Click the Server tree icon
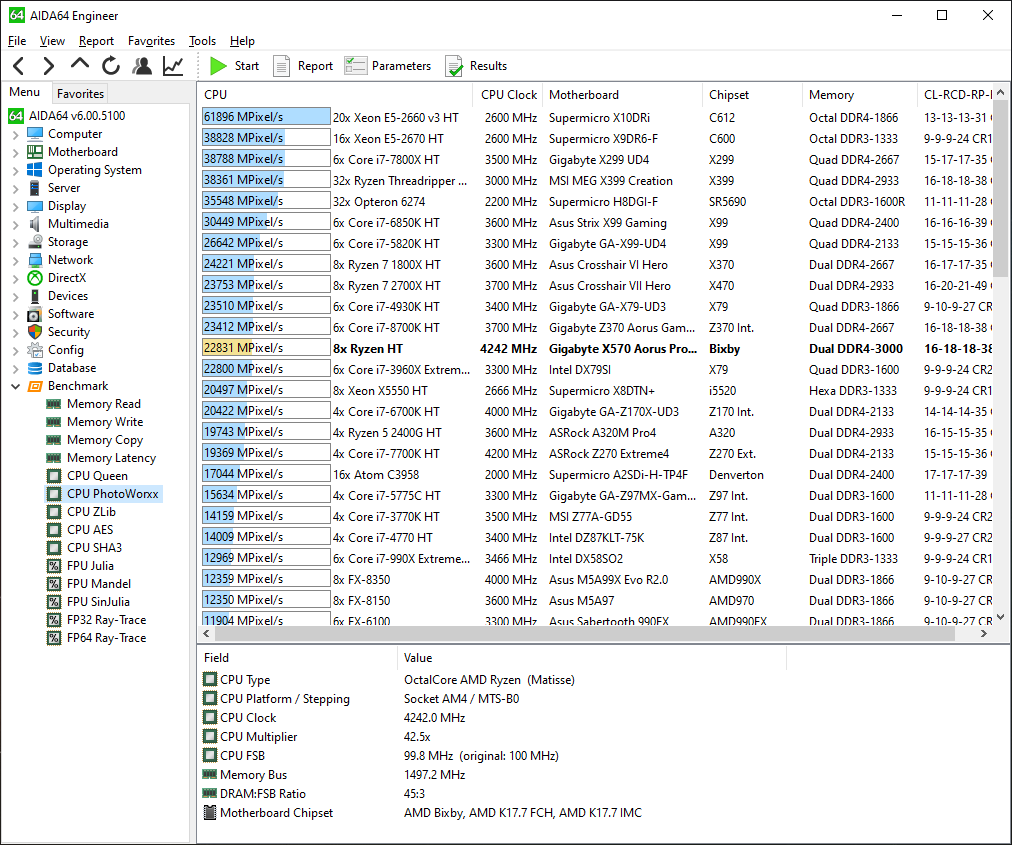This screenshot has width=1012, height=845. [35, 188]
